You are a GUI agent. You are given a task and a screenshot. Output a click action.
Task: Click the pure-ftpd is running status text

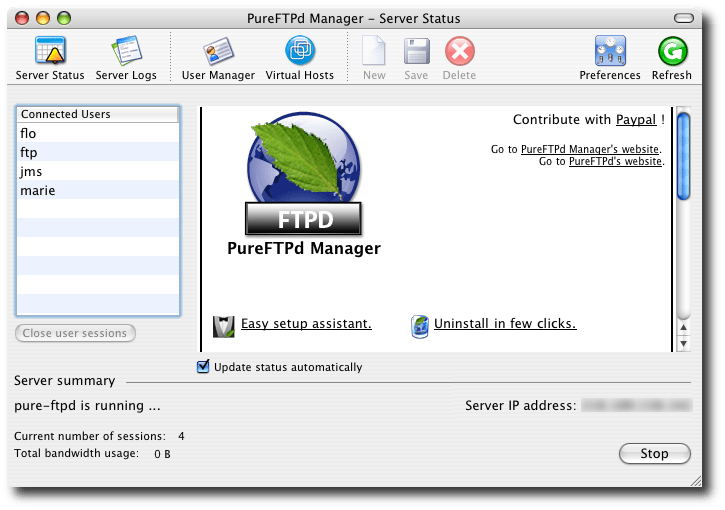87,406
